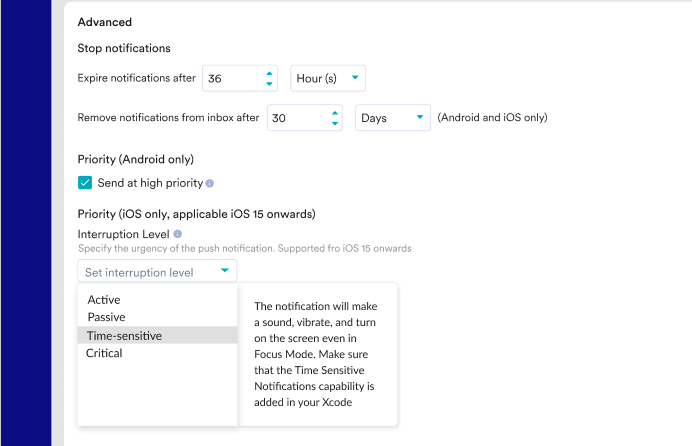
Task: Select the Active interruption level
Action: click(x=104, y=300)
